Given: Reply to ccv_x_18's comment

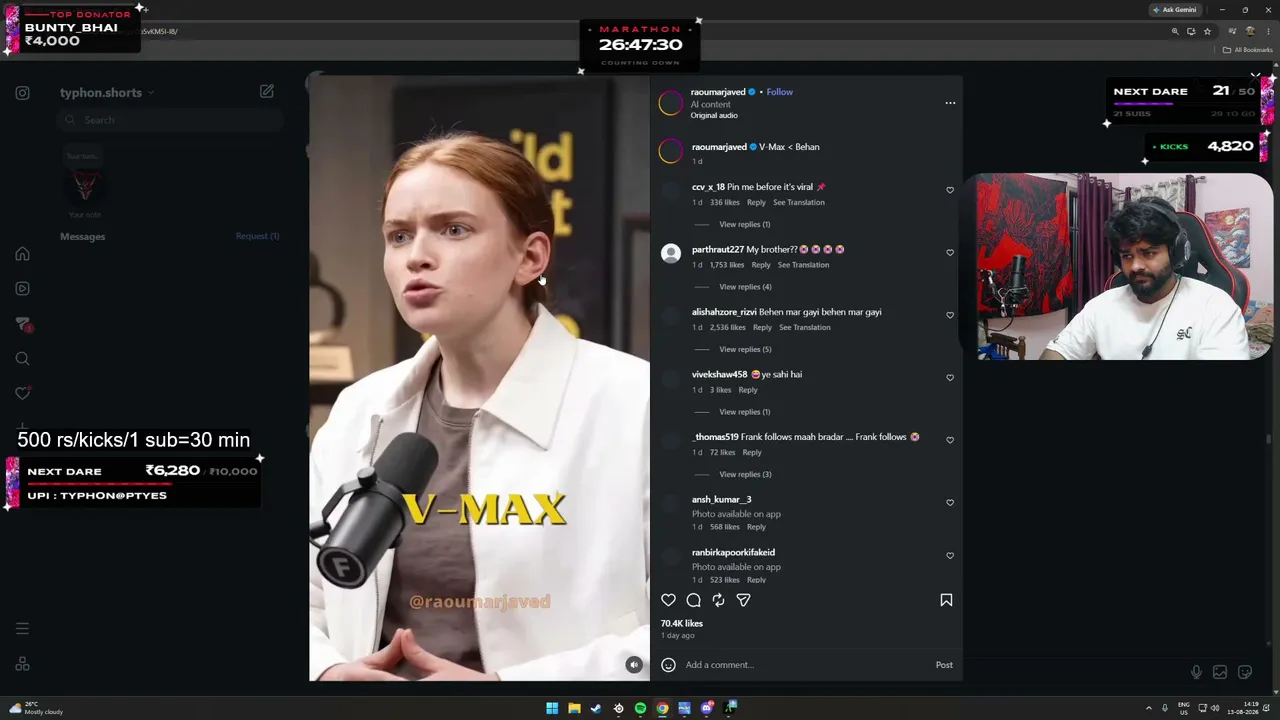Looking at the screenshot, I should point(756,202).
